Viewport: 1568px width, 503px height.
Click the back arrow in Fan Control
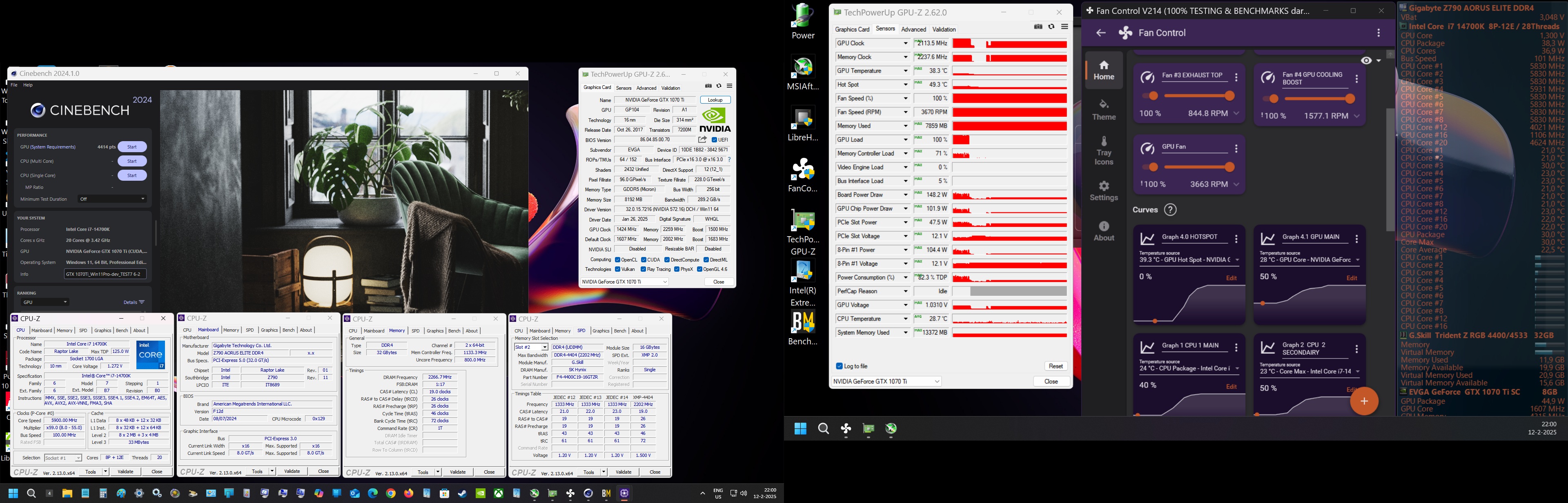point(1100,33)
